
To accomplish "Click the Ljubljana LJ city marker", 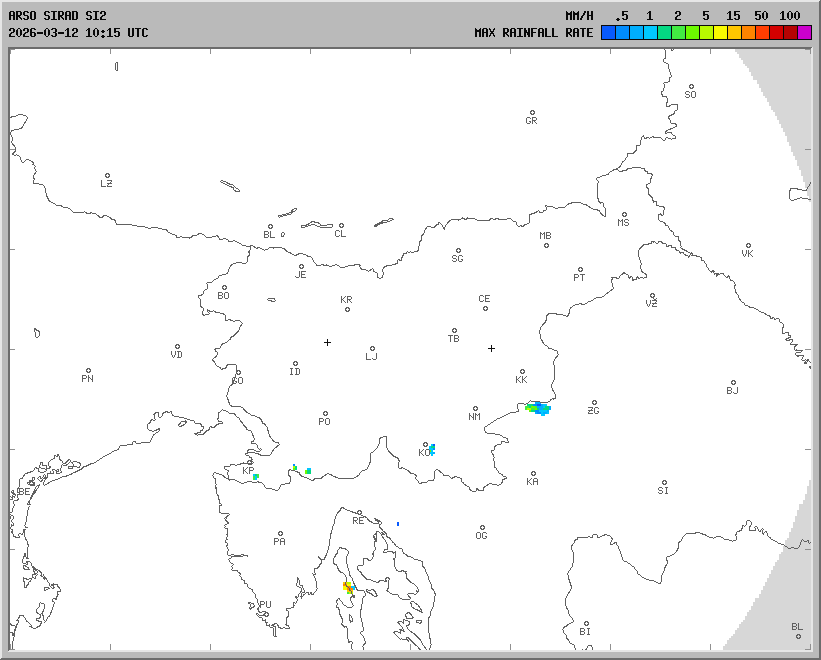I will point(372,349).
